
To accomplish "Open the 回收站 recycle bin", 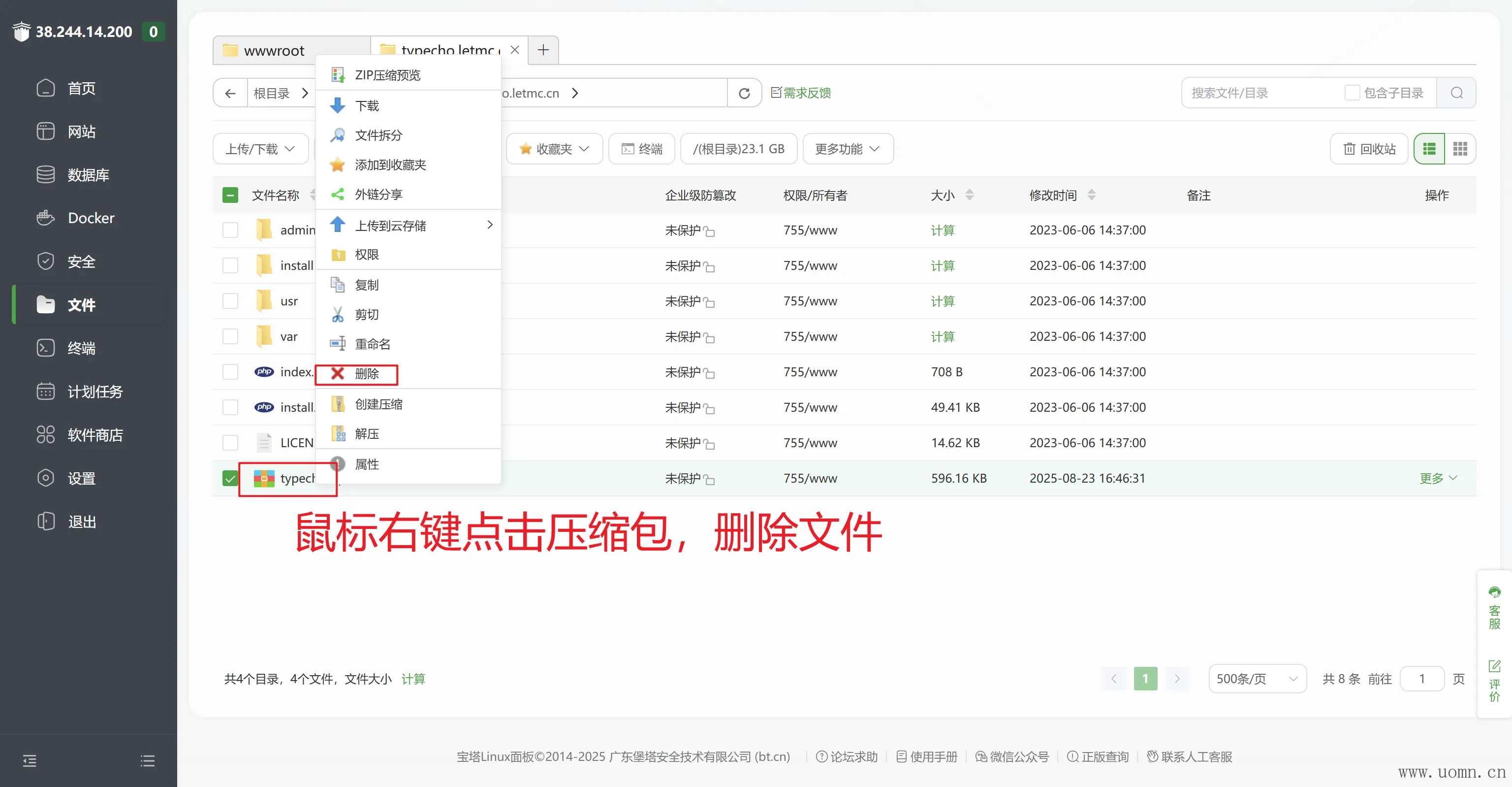I will [x=1369, y=149].
